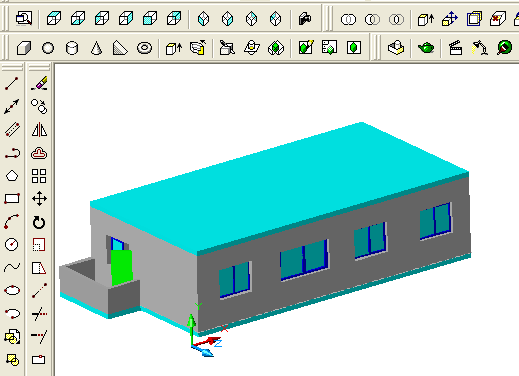Create a solid Sphere
The height and width of the screenshot is (376, 519).
click(x=48, y=48)
